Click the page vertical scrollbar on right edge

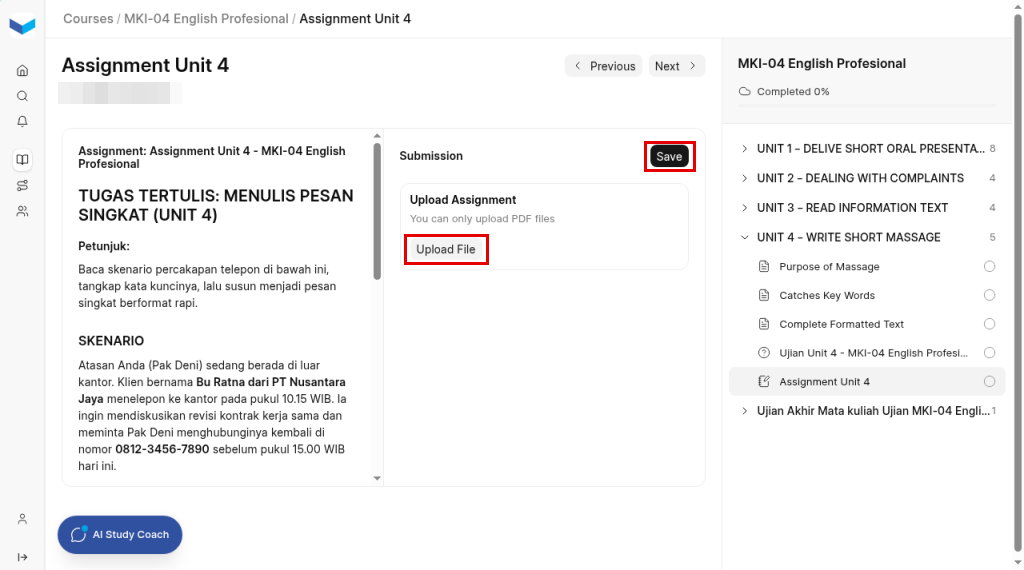coord(1017,281)
